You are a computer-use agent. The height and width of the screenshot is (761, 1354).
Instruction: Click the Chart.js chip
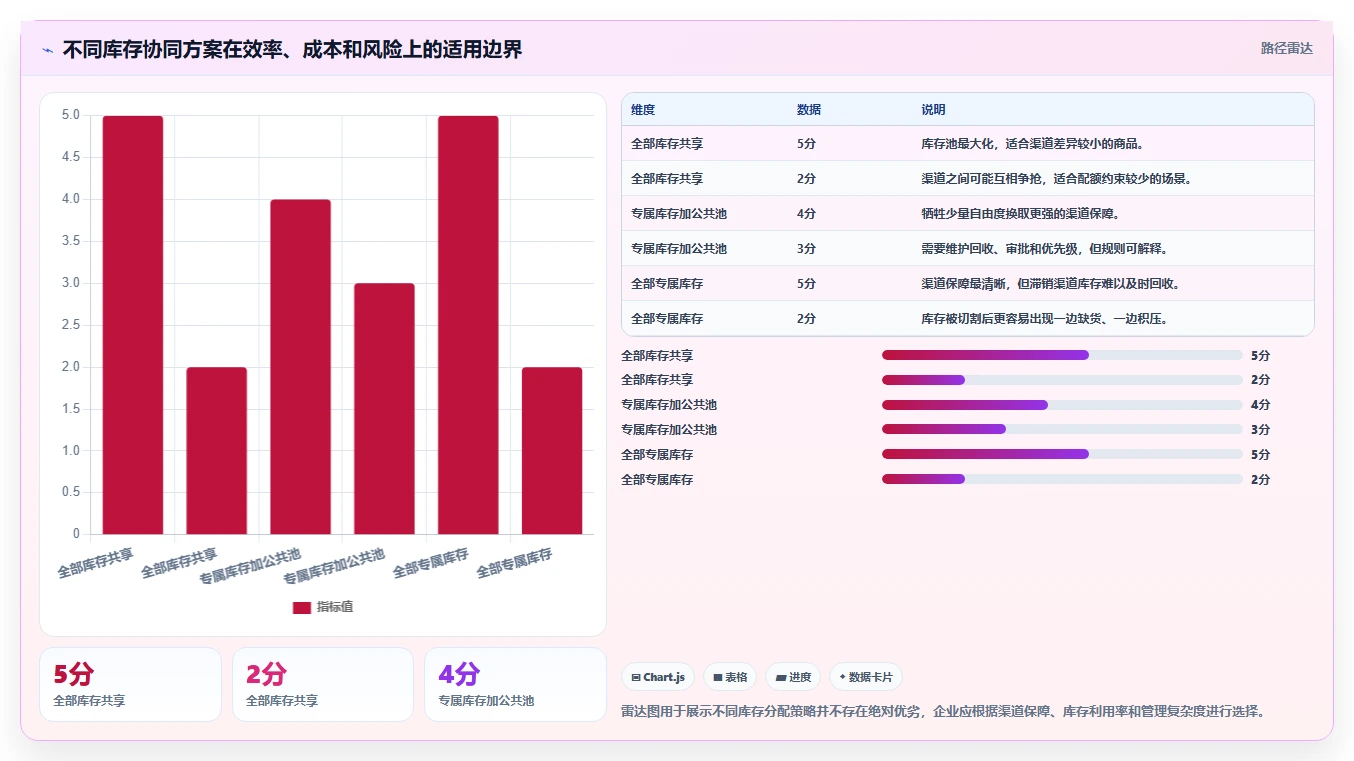point(658,677)
